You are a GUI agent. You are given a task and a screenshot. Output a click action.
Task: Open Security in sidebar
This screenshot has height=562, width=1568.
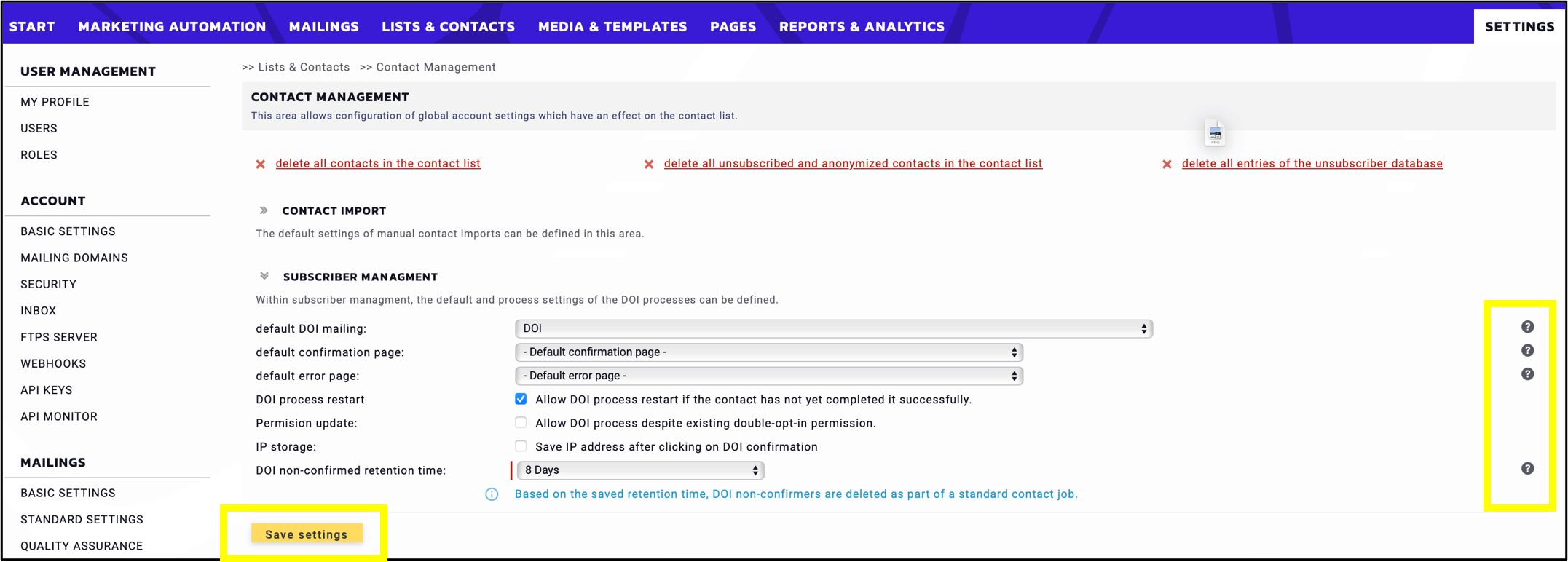48,284
